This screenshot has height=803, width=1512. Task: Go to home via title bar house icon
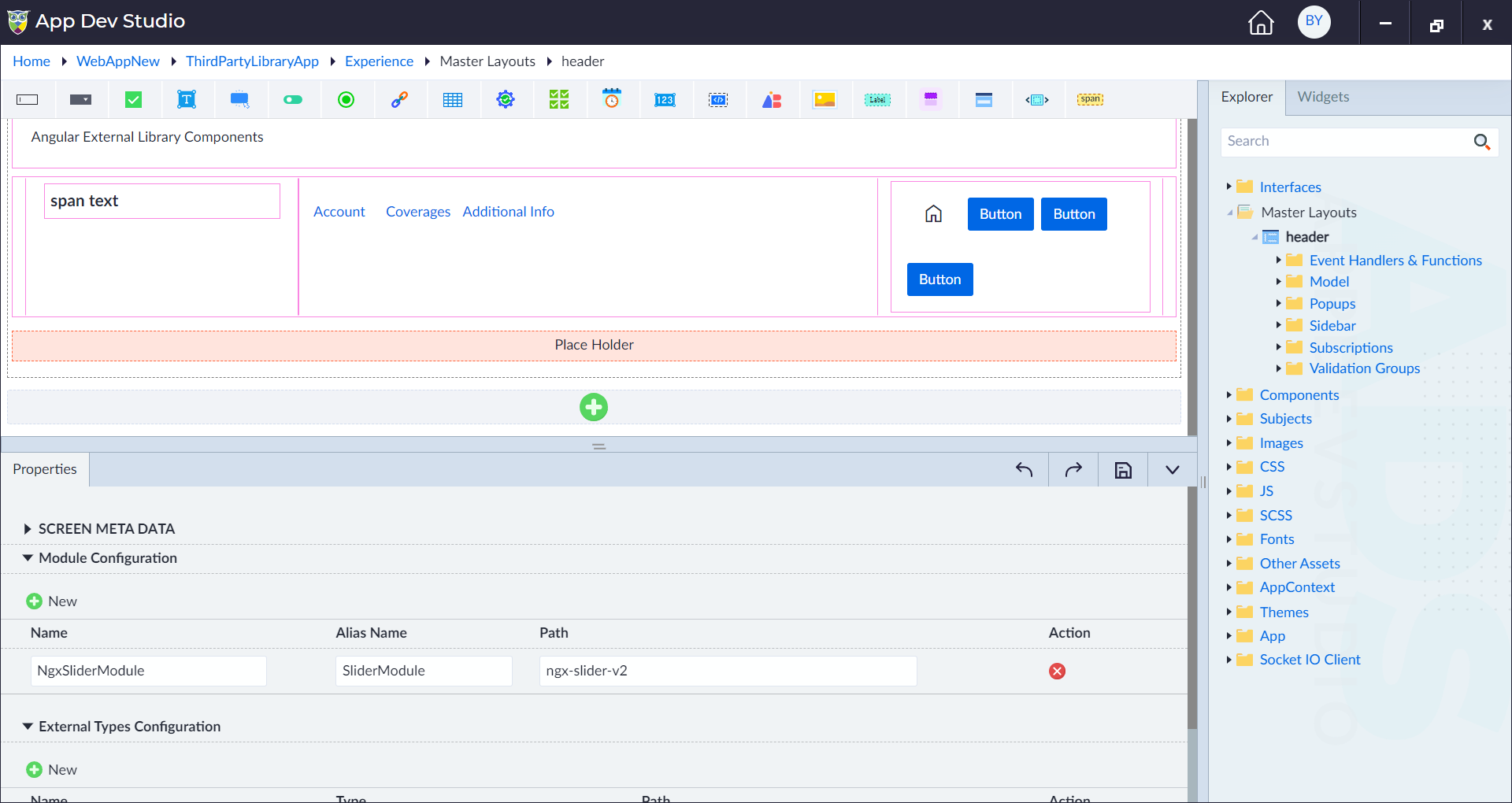1261,22
